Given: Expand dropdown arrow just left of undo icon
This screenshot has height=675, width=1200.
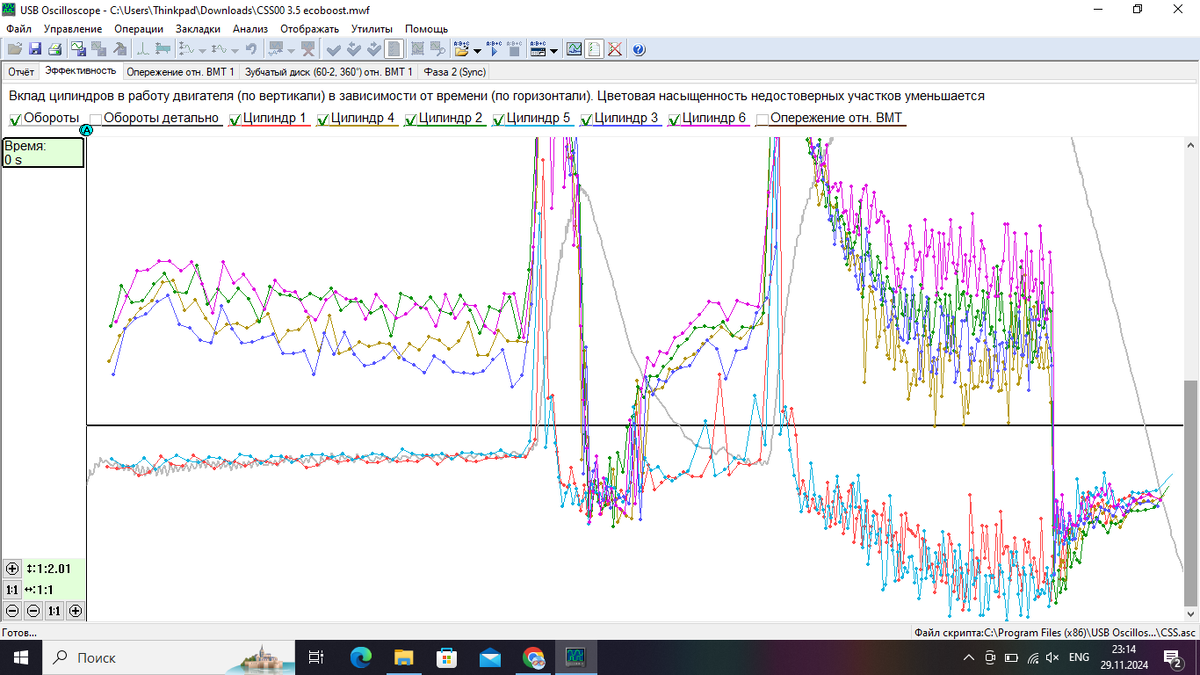Looking at the screenshot, I should click(x=235, y=49).
